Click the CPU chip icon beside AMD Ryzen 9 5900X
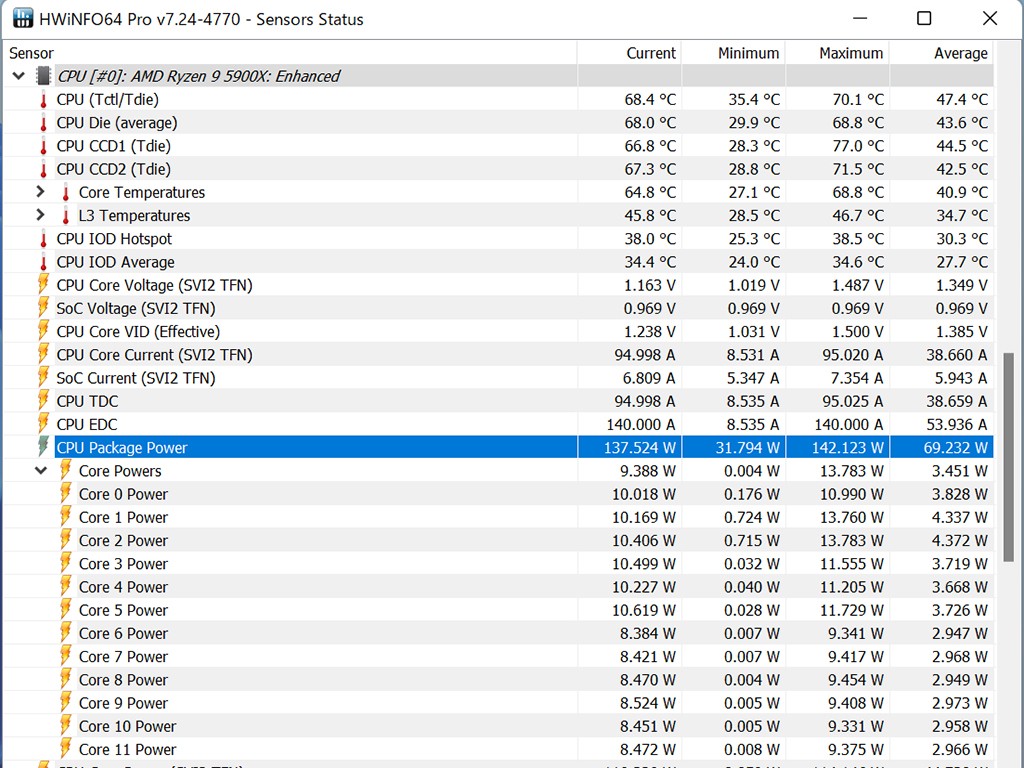Viewport: 1024px width, 768px height. [x=43, y=76]
